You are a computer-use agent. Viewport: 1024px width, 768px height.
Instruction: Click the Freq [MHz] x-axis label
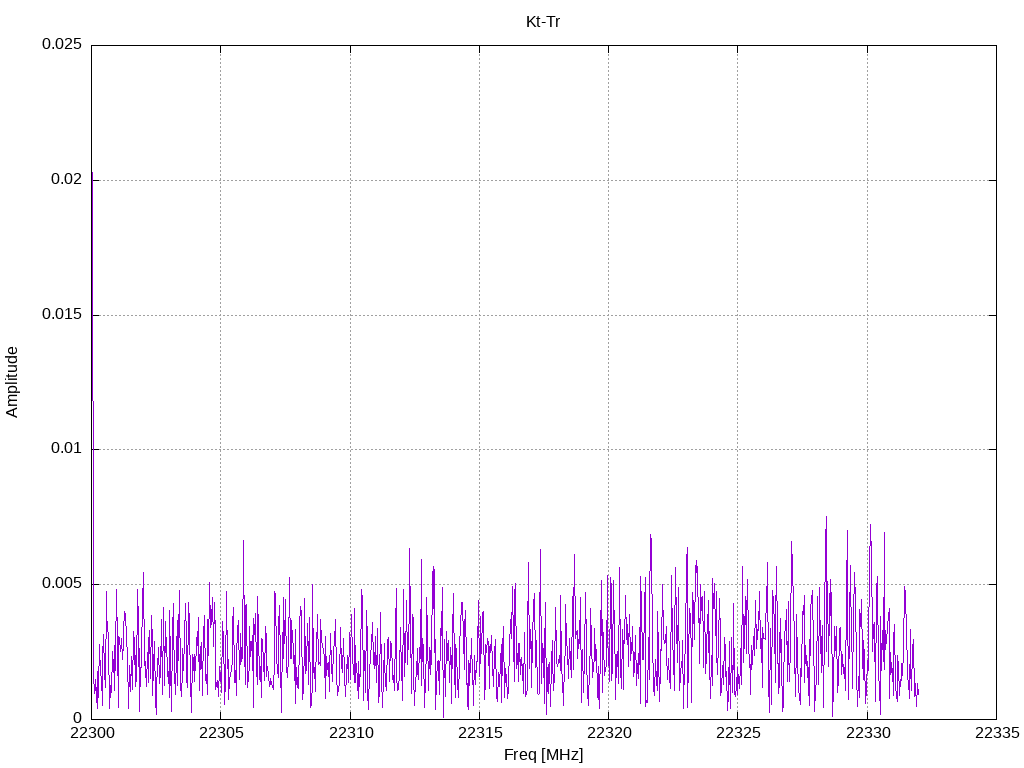(x=543, y=755)
